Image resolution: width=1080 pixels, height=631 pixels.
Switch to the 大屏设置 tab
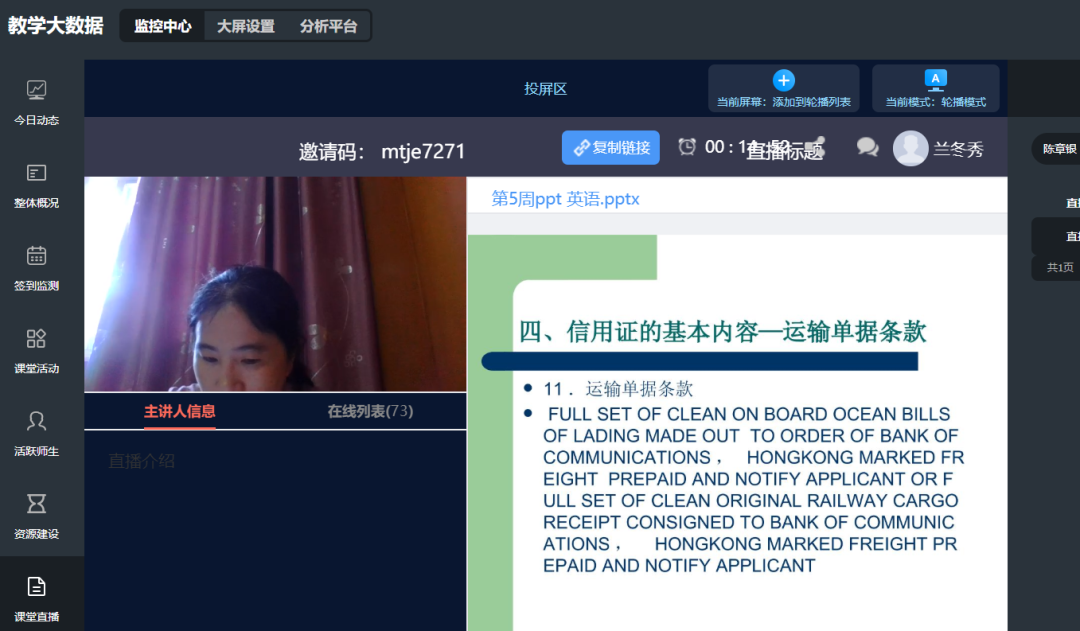[x=246, y=26]
